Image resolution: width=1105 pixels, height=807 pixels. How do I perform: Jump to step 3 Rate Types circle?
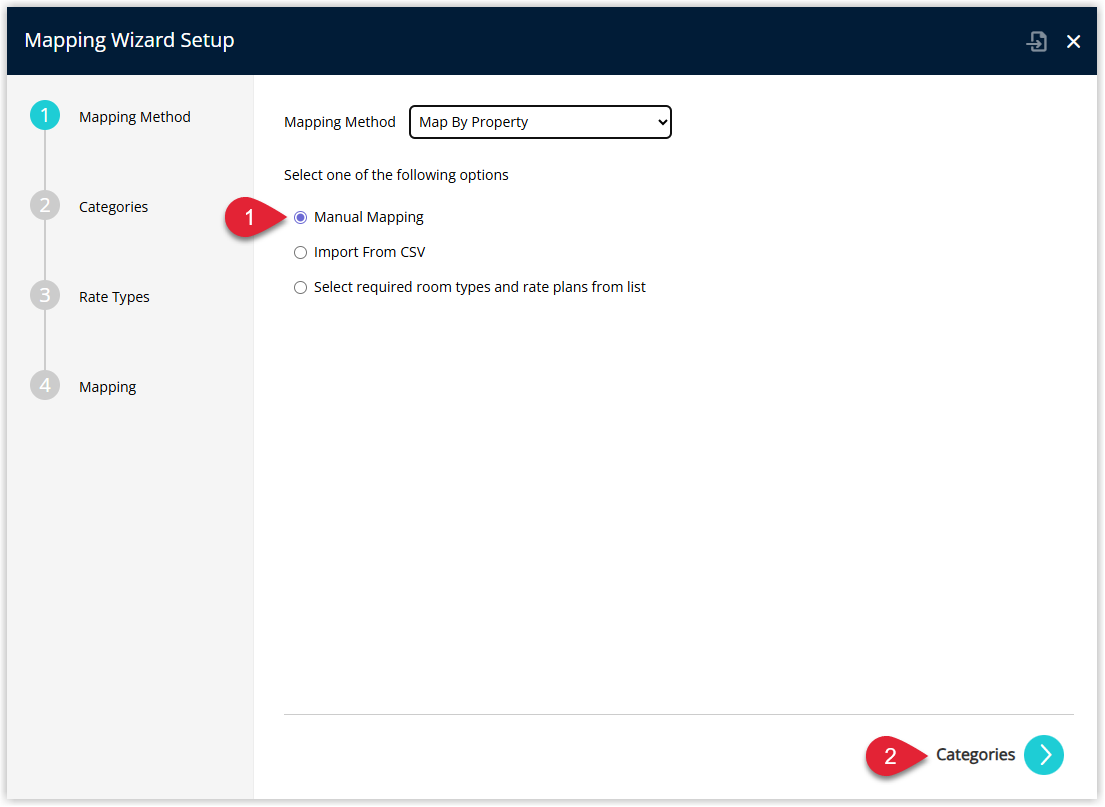point(45,295)
